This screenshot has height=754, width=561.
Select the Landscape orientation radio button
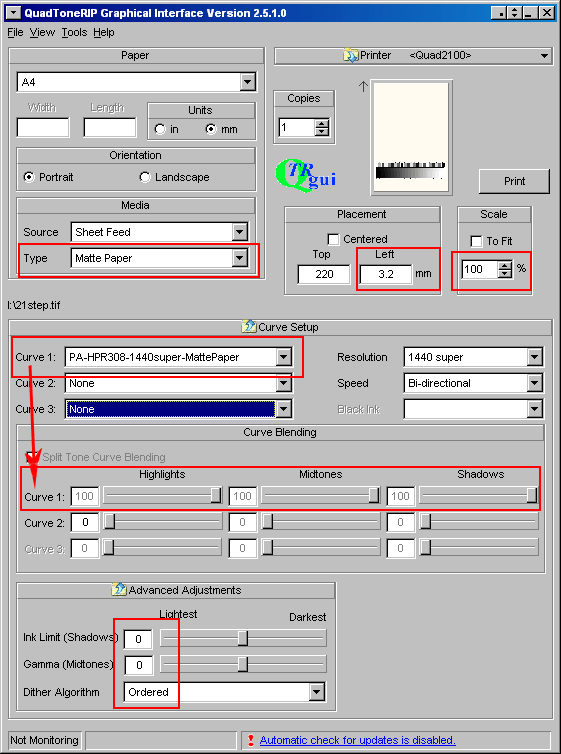point(145,177)
